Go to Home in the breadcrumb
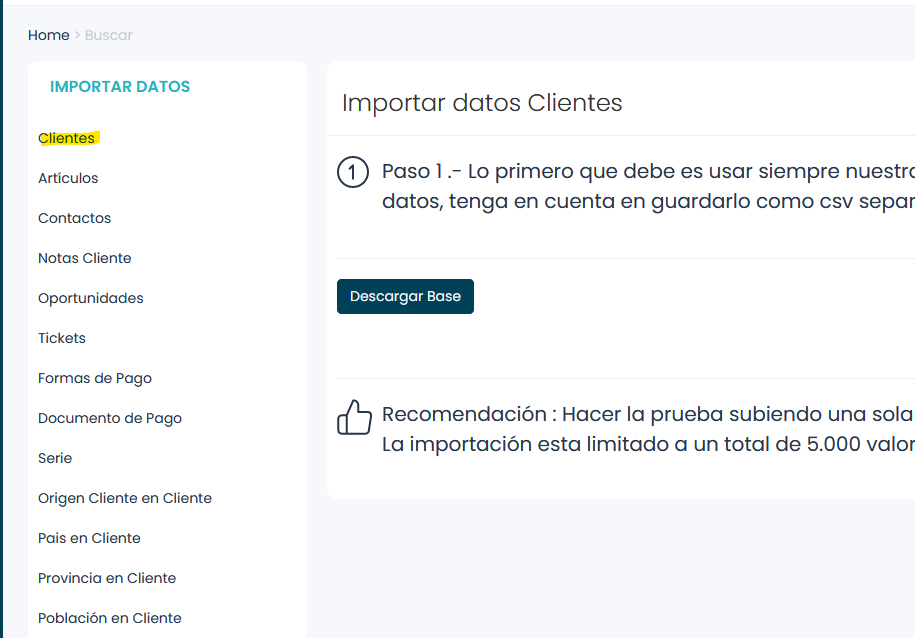 click(48, 35)
